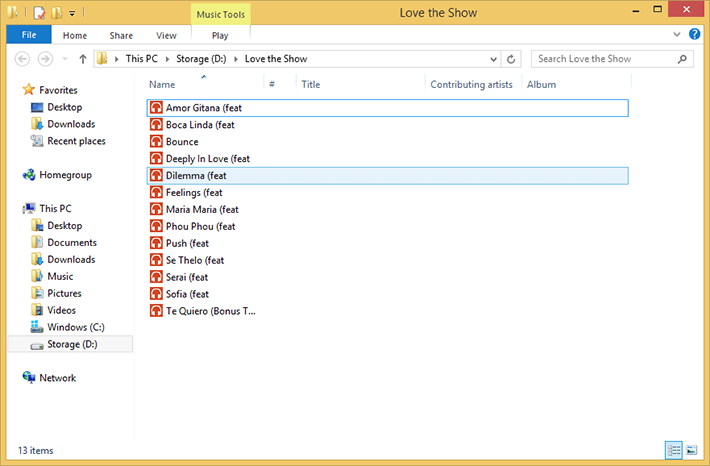This screenshot has height=466, width=710.
Task: Select Network in the navigation pane
Action: (58, 378)
